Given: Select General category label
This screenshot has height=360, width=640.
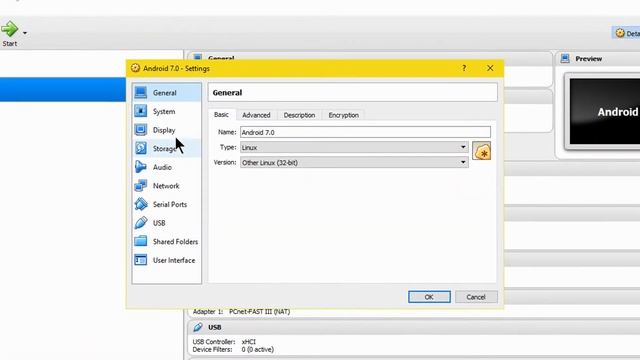Looking at the screenshot, I should coord(164,93).
